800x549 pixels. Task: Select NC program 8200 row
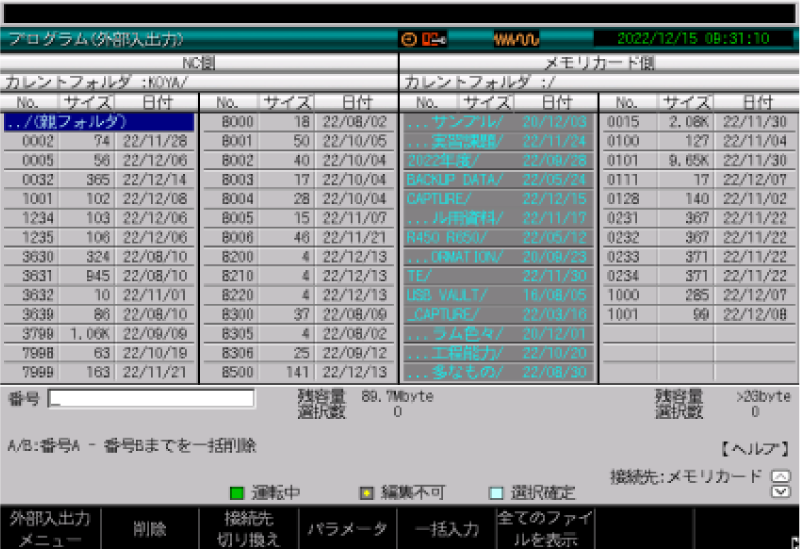pos(298,257)
